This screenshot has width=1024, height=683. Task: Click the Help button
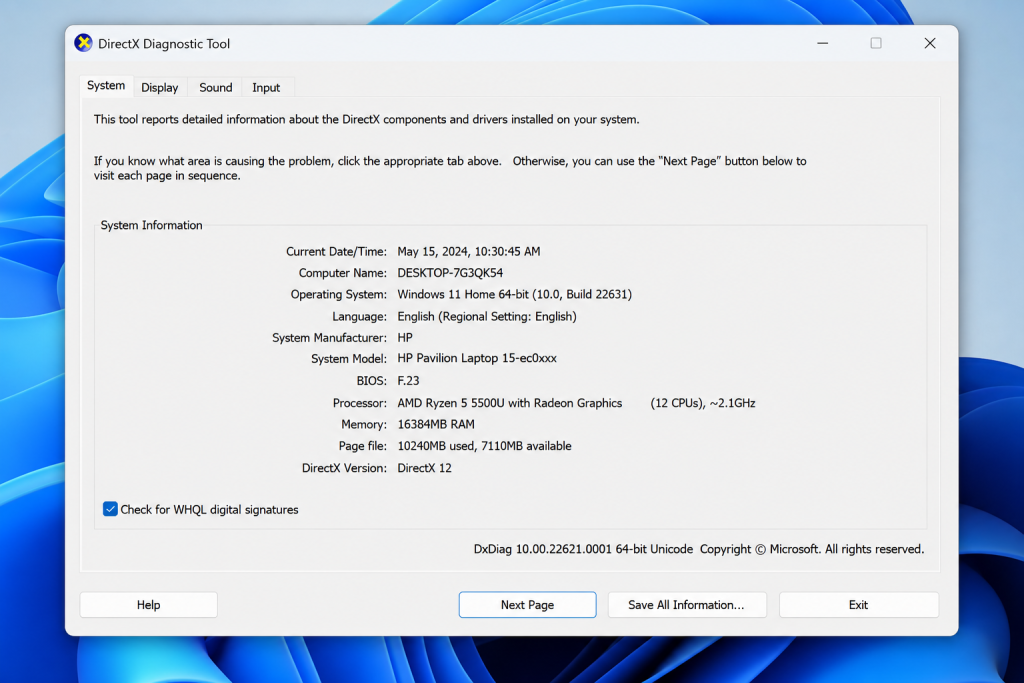(148, 605)
